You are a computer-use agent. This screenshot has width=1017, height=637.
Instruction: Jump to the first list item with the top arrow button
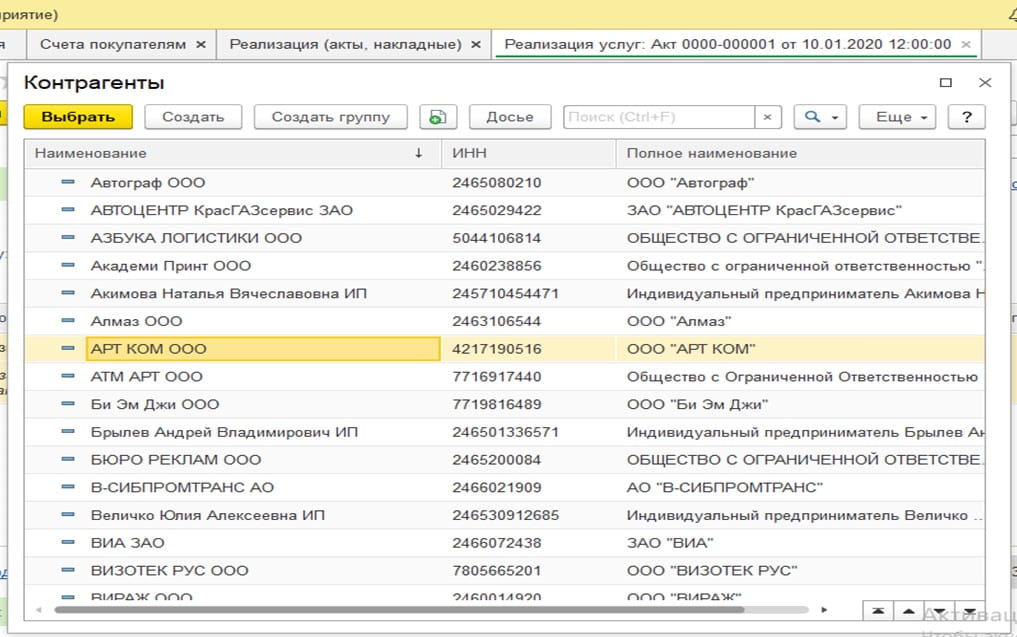tap(878, 611)
